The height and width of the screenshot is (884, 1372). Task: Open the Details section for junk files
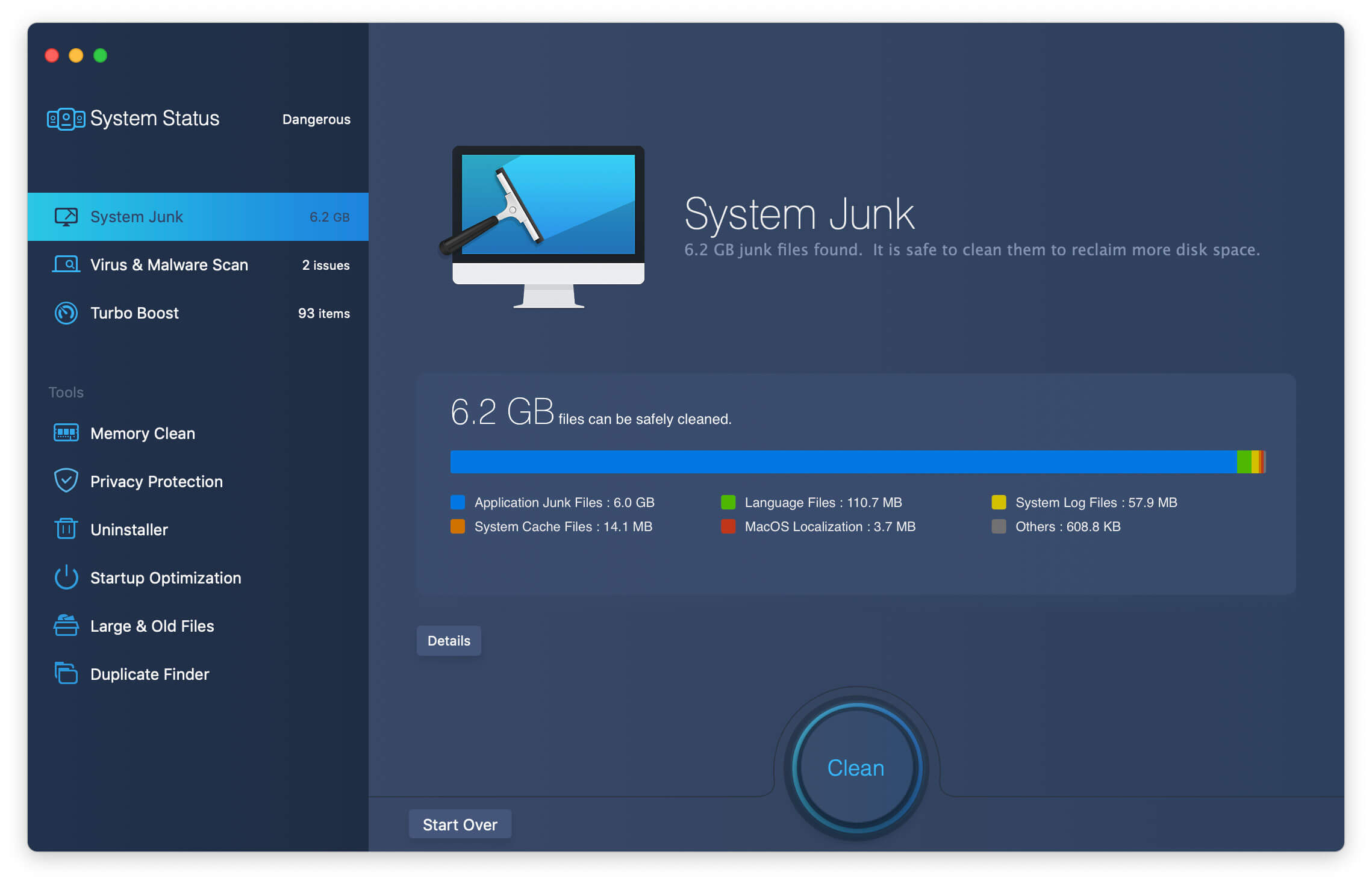coord(448,640)
